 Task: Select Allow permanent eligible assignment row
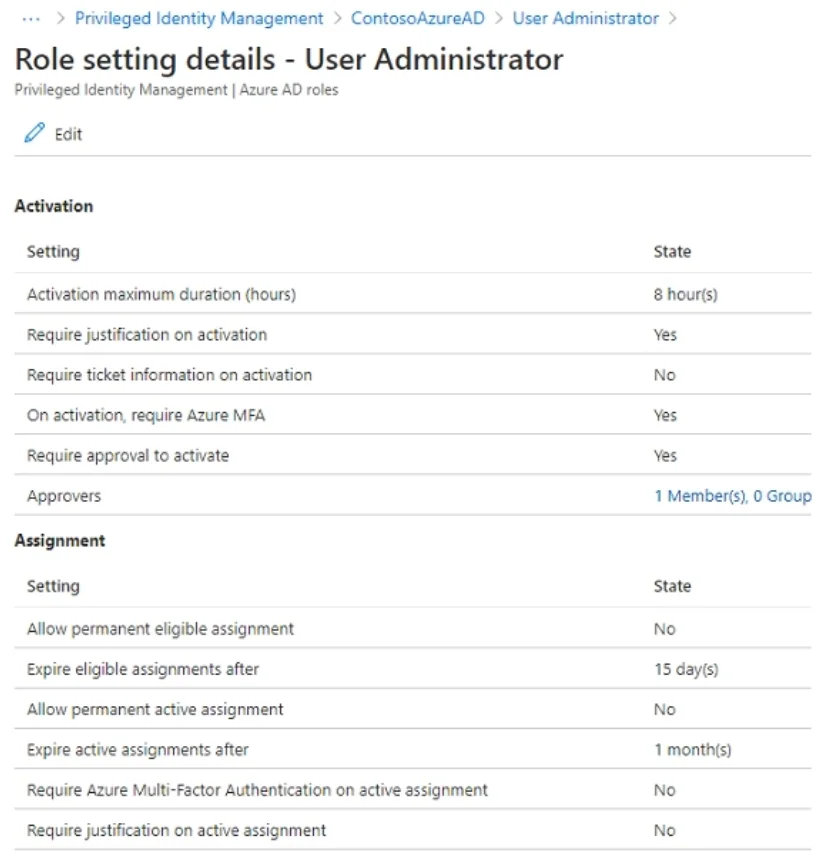tap(413, 628)
